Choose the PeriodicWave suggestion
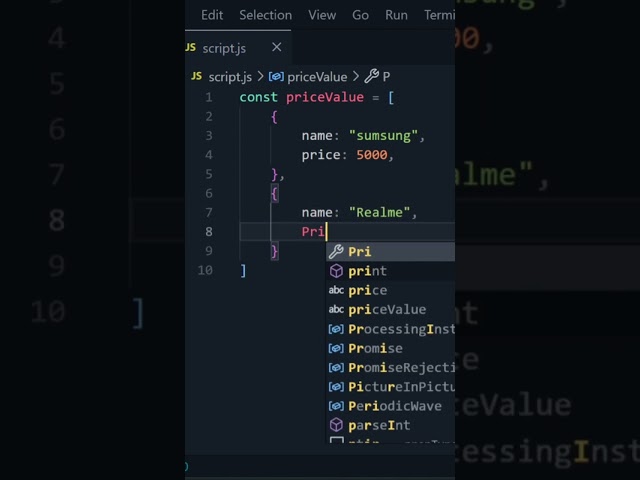This screenshot has width=640, height=480. [x=391, y=406]
